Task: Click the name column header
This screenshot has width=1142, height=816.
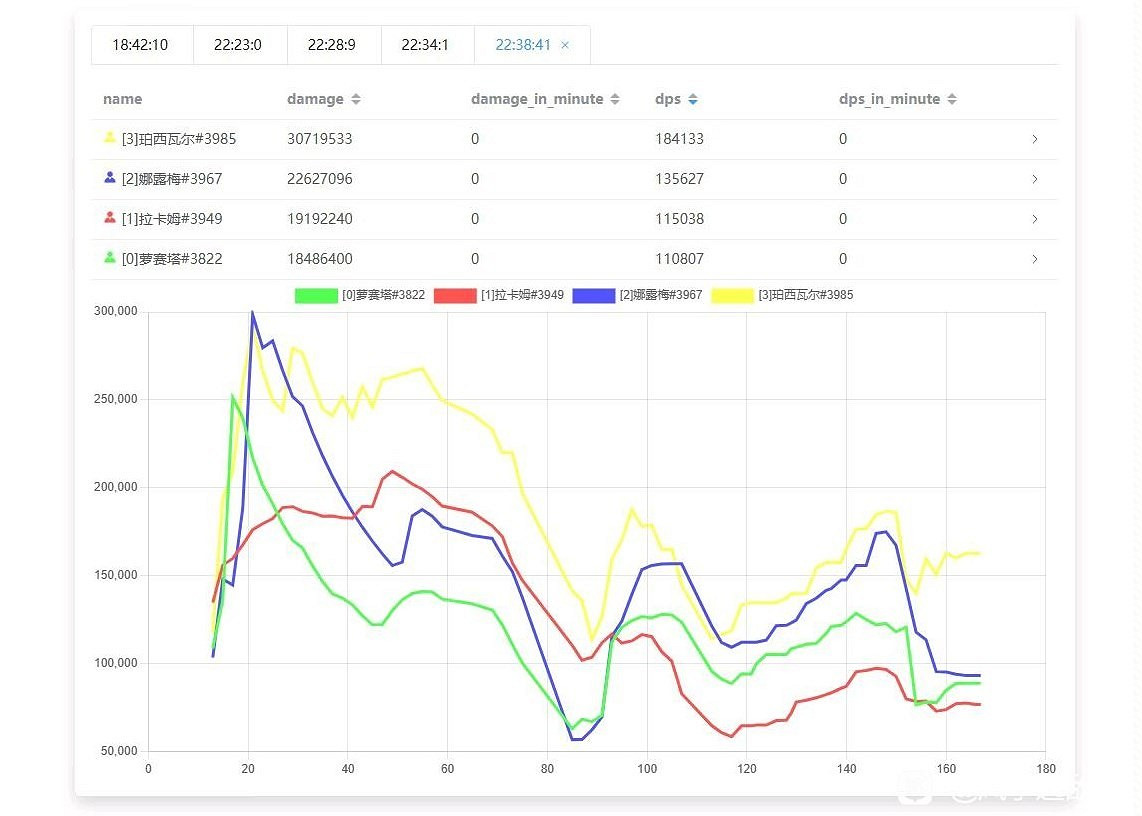Action: (x=123, y=99)
